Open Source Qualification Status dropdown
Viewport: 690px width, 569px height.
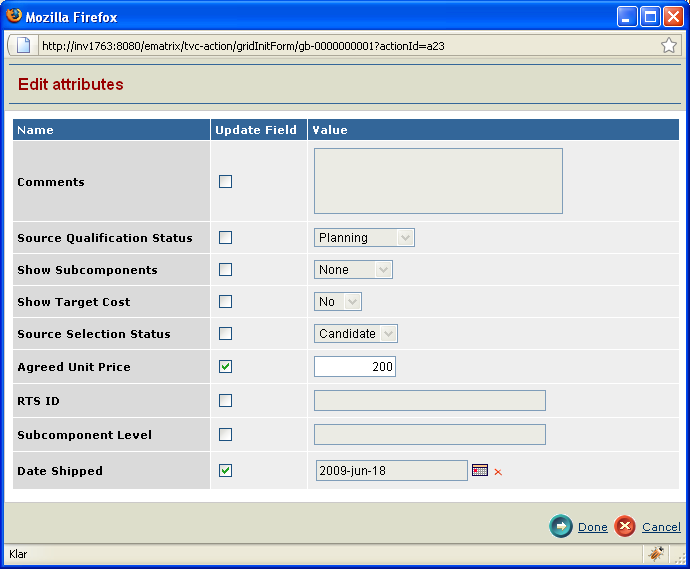[x=364, y=238]
